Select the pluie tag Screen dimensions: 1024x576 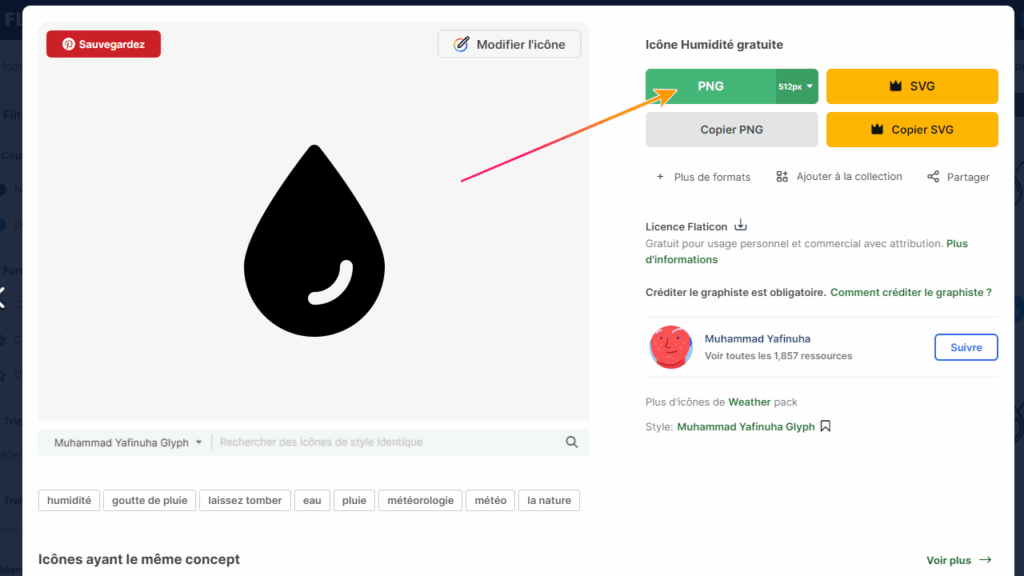[x=354, y=500]
